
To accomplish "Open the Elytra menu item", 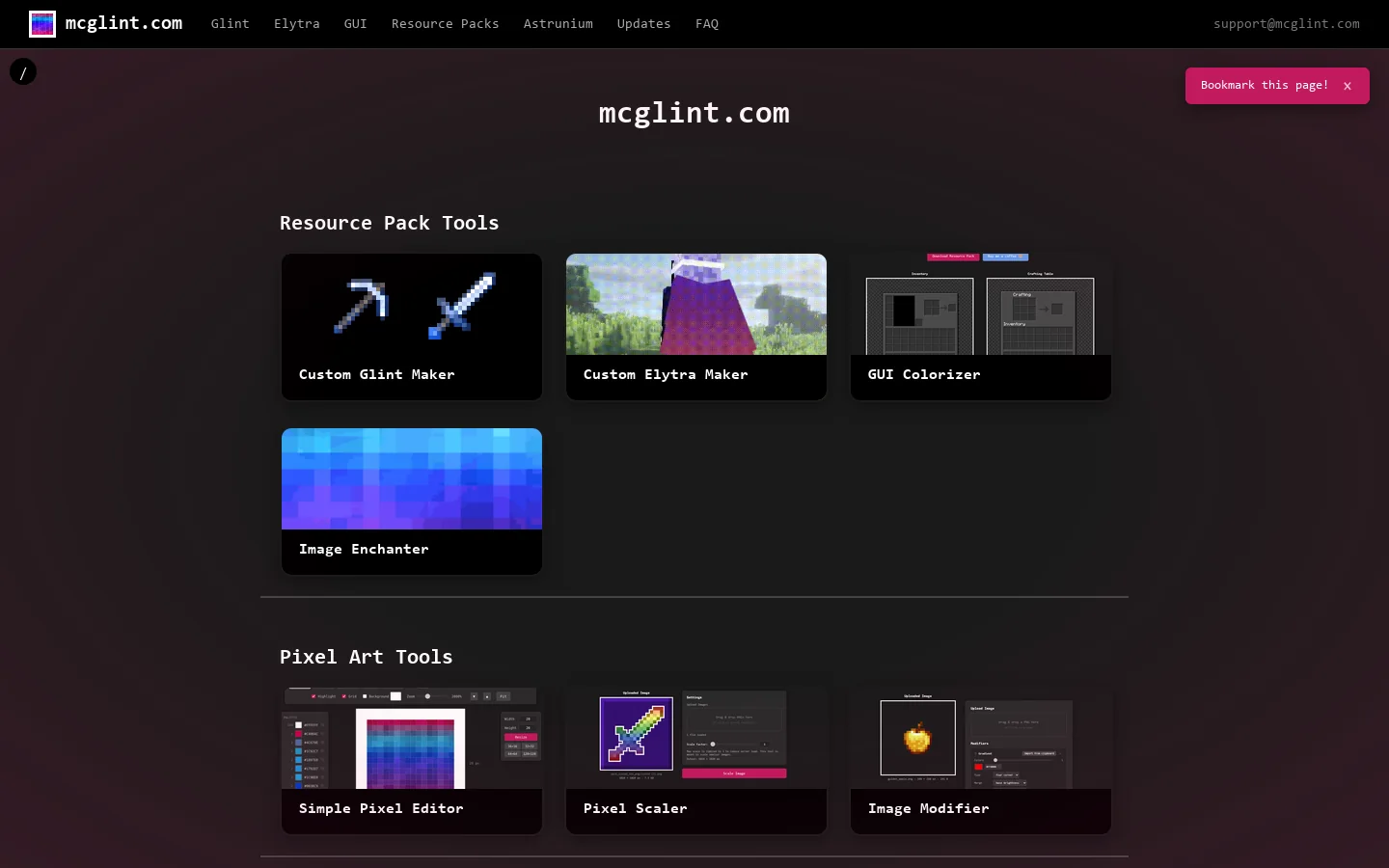I will click(297, 24).
